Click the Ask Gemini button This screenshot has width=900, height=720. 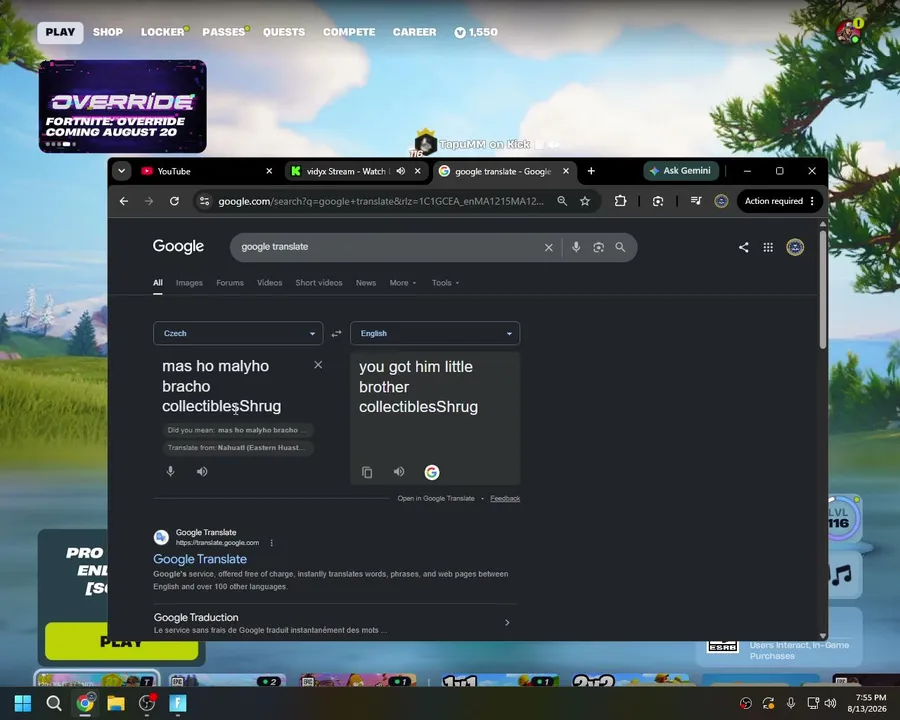681,171
